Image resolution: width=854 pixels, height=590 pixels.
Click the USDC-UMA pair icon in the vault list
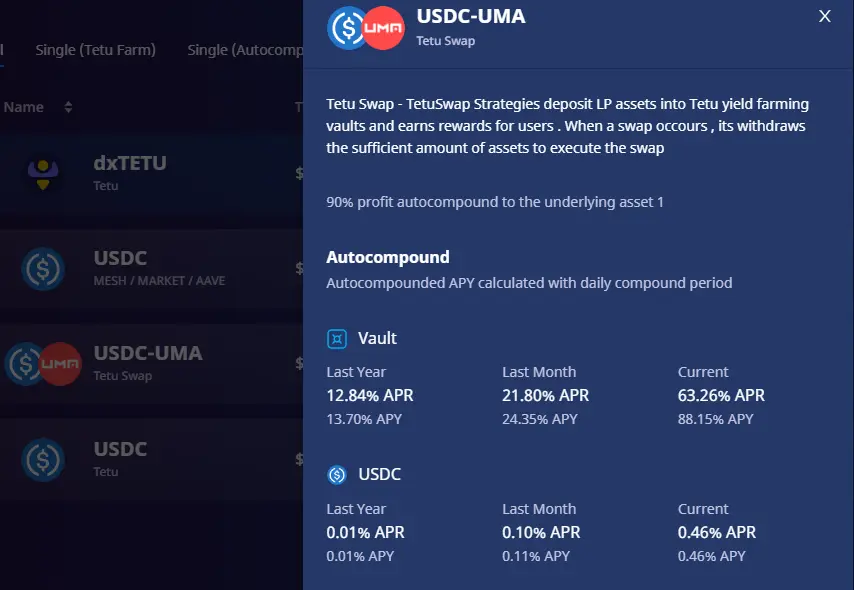click(x=44, y=364)
